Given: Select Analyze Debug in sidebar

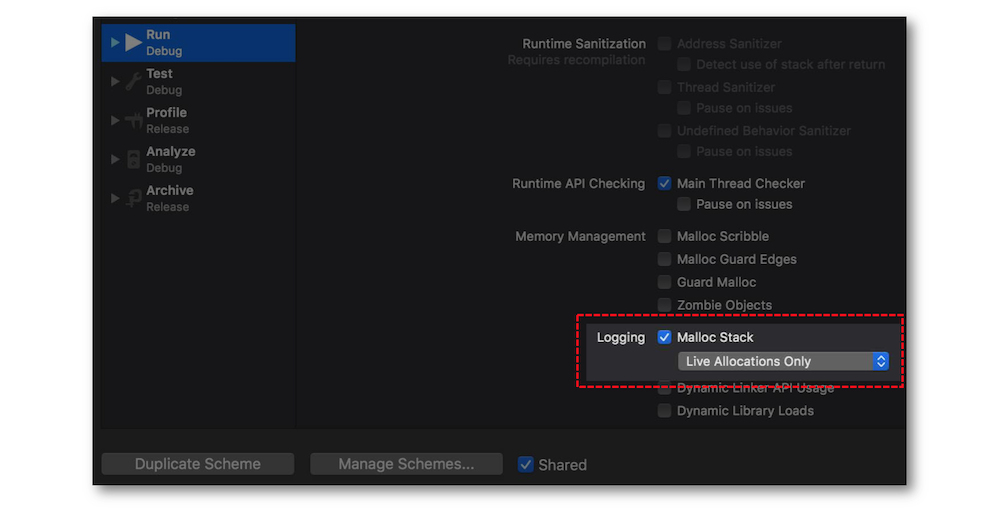Looking at the screenshot, I should (x=198, y=159).
